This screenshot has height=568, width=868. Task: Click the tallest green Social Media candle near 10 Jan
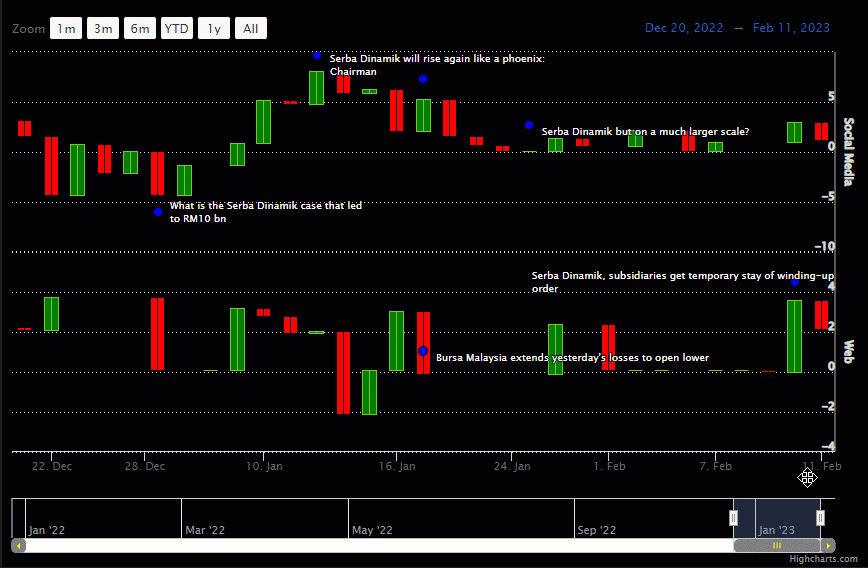tap(264, 122)
